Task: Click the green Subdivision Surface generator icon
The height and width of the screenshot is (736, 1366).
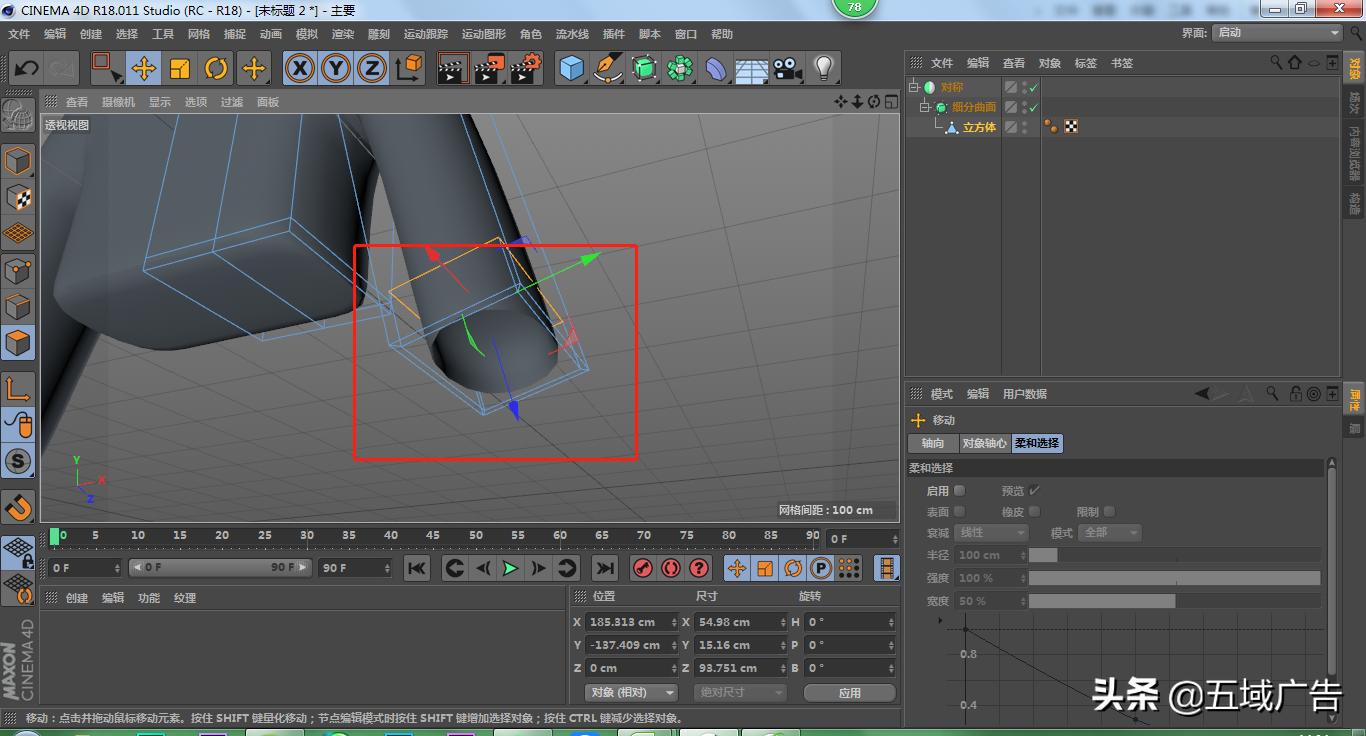Action: pyautogui.click(x=645, y=68)
